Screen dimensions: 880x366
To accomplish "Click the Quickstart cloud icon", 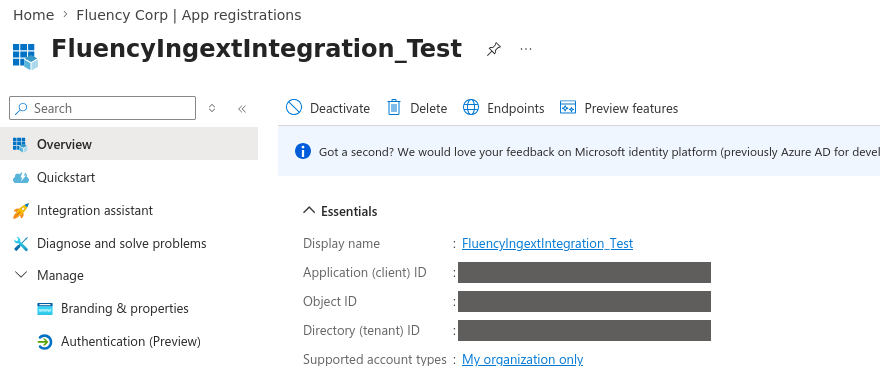I will (21, 178).
